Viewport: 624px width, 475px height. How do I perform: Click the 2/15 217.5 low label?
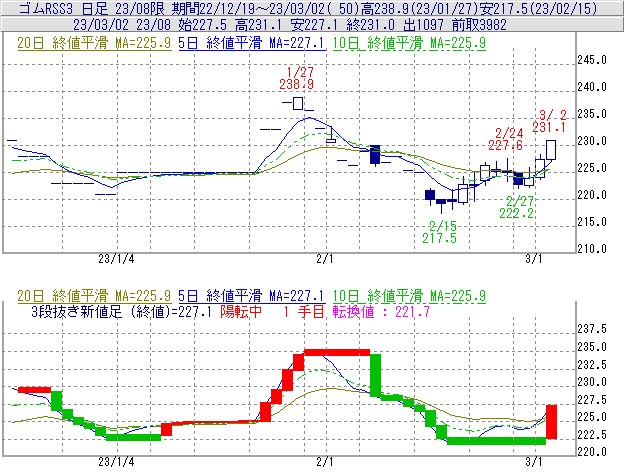pos(440,232)
